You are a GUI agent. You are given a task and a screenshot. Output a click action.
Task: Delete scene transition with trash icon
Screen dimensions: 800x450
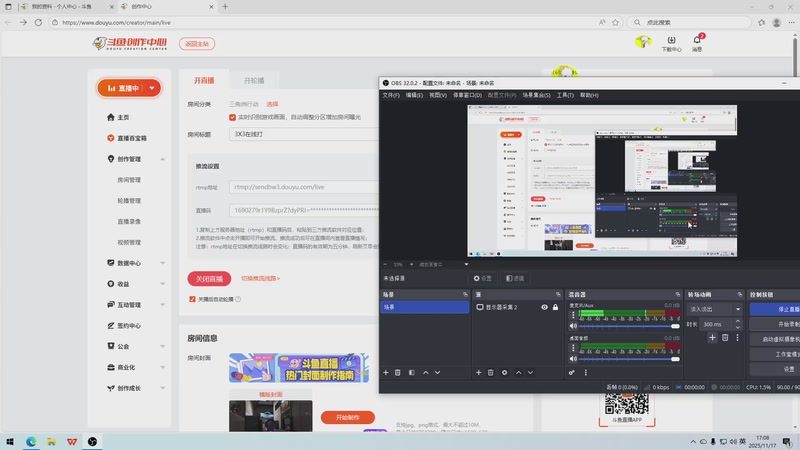coord(725,337)
